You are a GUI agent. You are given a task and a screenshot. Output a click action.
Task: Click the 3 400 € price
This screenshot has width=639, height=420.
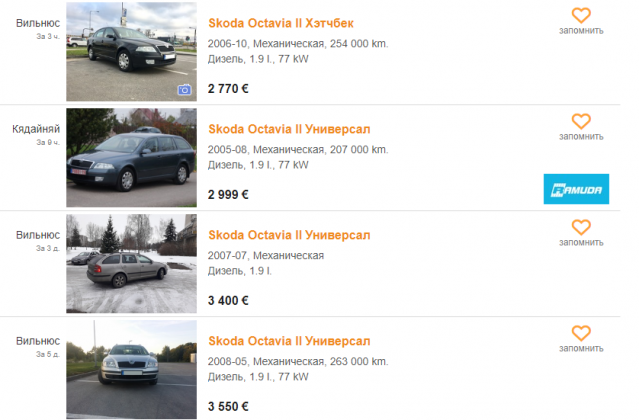(228, 300)
